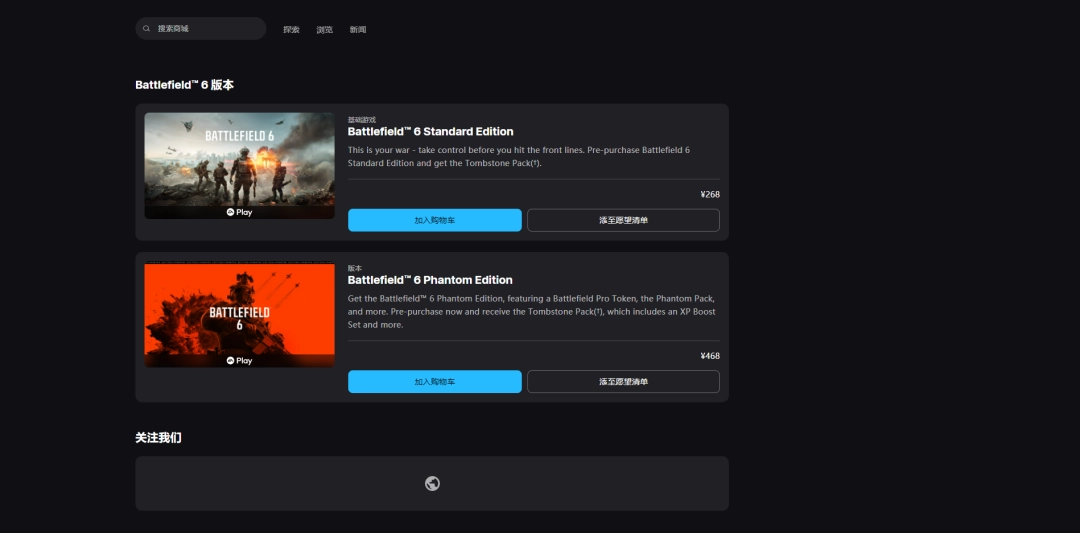Add Standard Edition to wishlist via 添至愿望清单
Viewport: 1080px width, 533px height.
pos(623,220)
